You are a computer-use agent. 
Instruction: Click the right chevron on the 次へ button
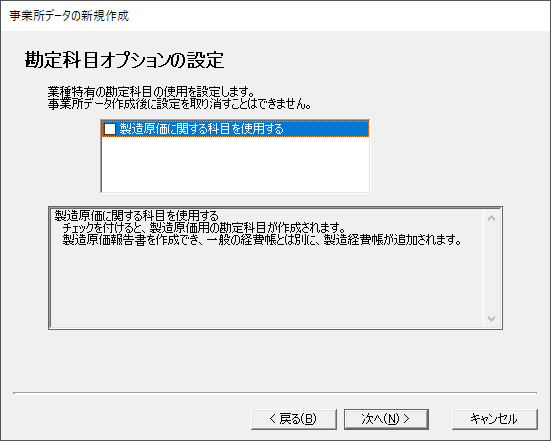(407, 419)
